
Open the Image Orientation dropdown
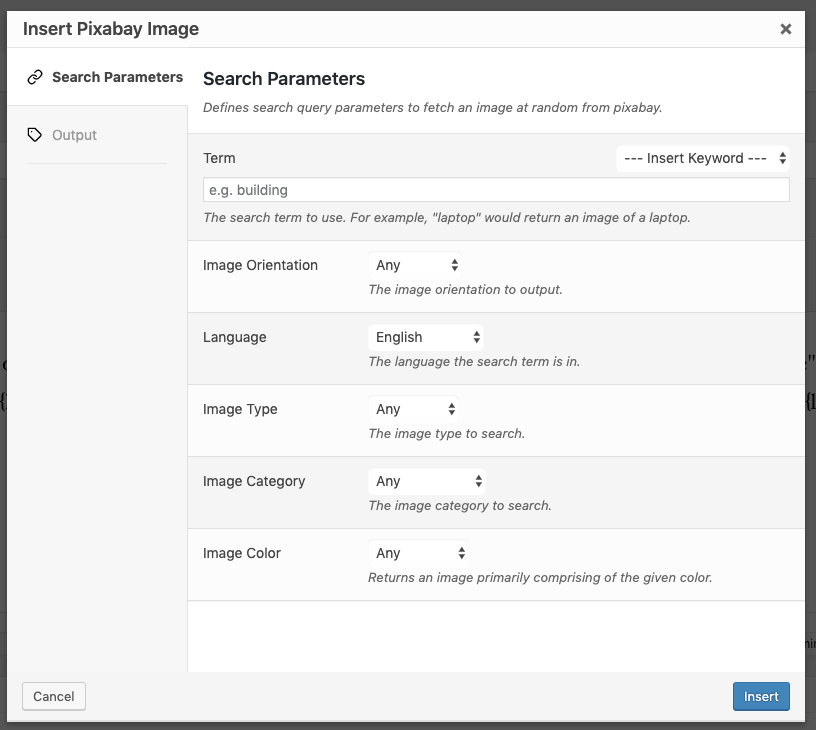[415, 265]
